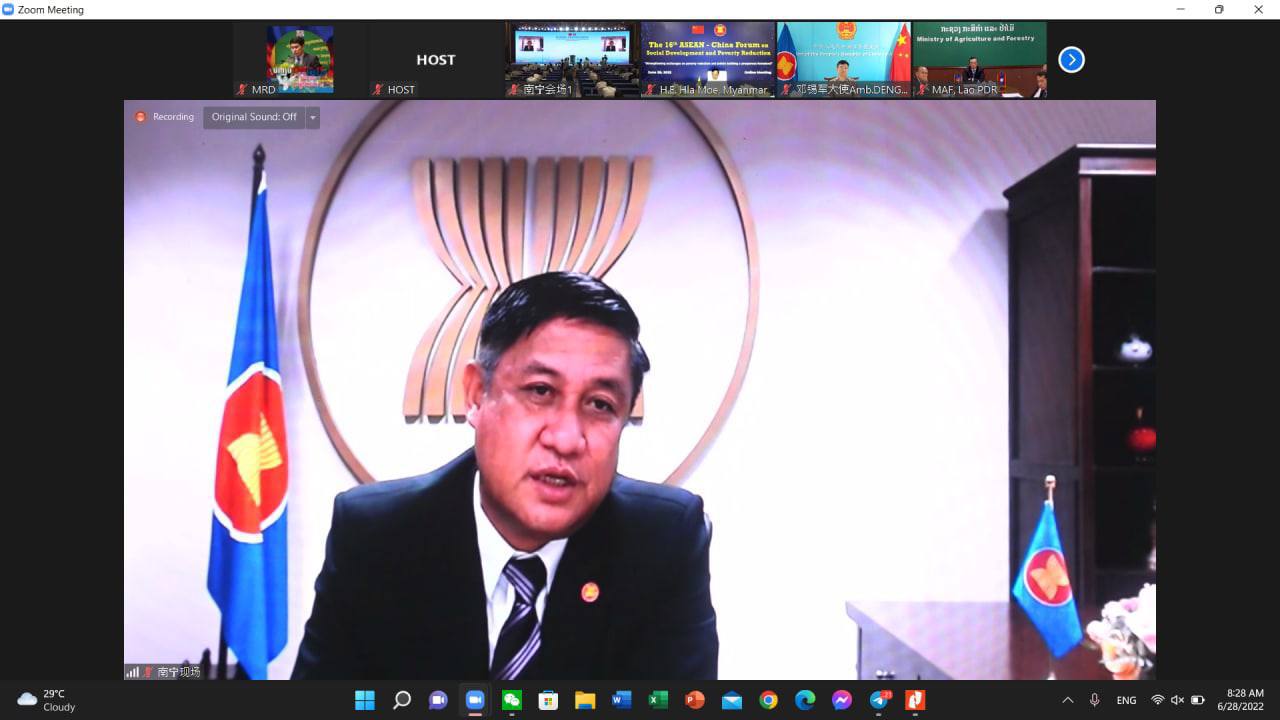The width and height of the screenshot is (1280, 720).
Task: Open the red PDF reader taskbar icon
Action: coord(915,700)
